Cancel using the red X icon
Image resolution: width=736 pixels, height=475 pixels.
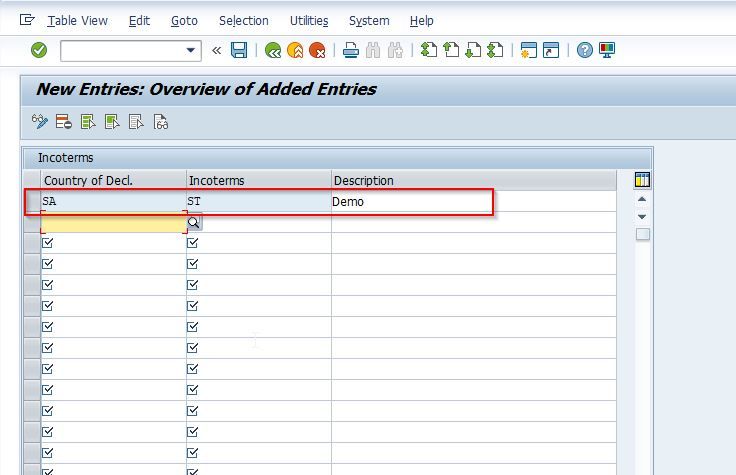click(x=317, y=50)
